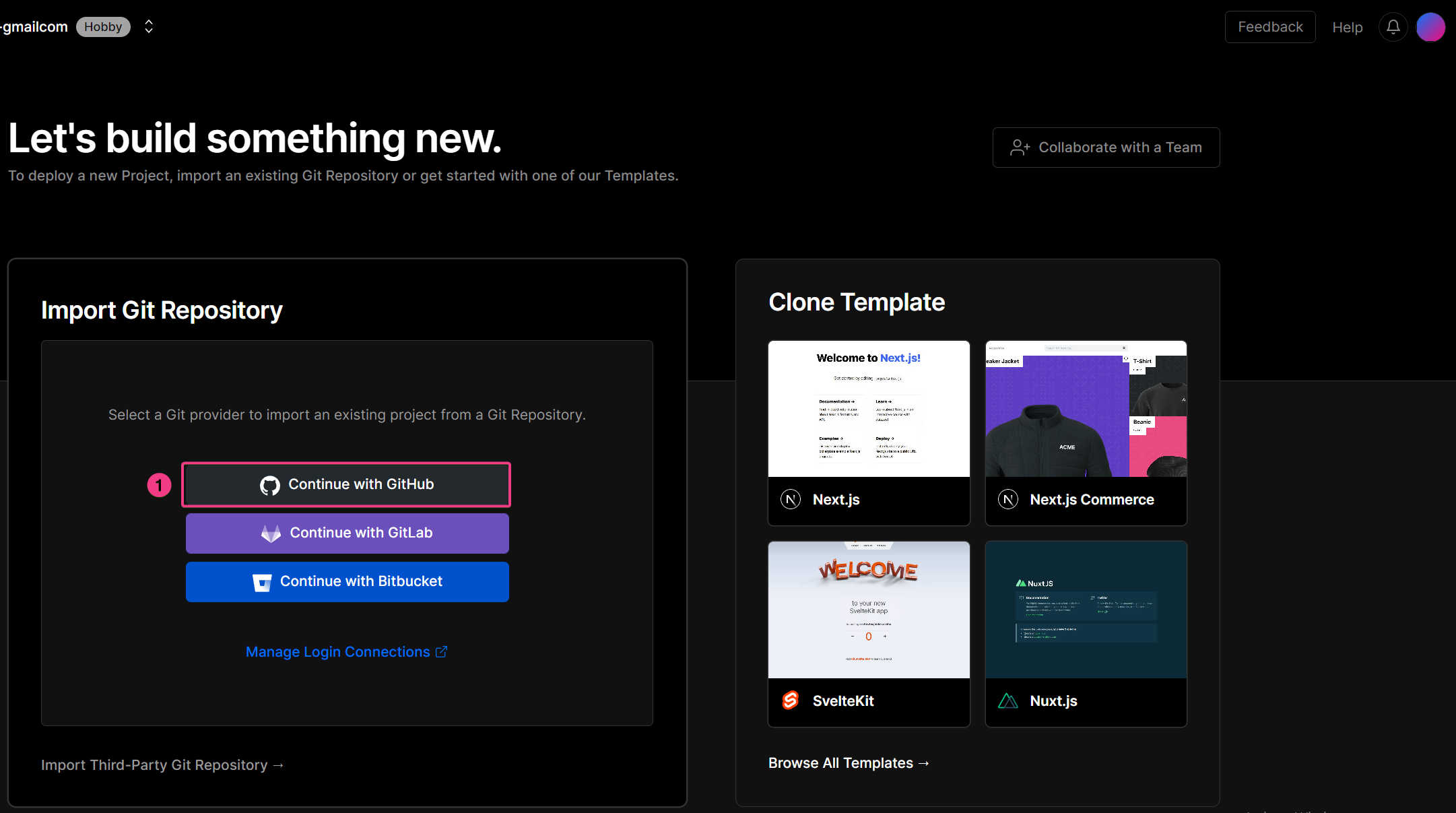
Task: Click Collaborate with a Team button
Action: (1106, 148)
